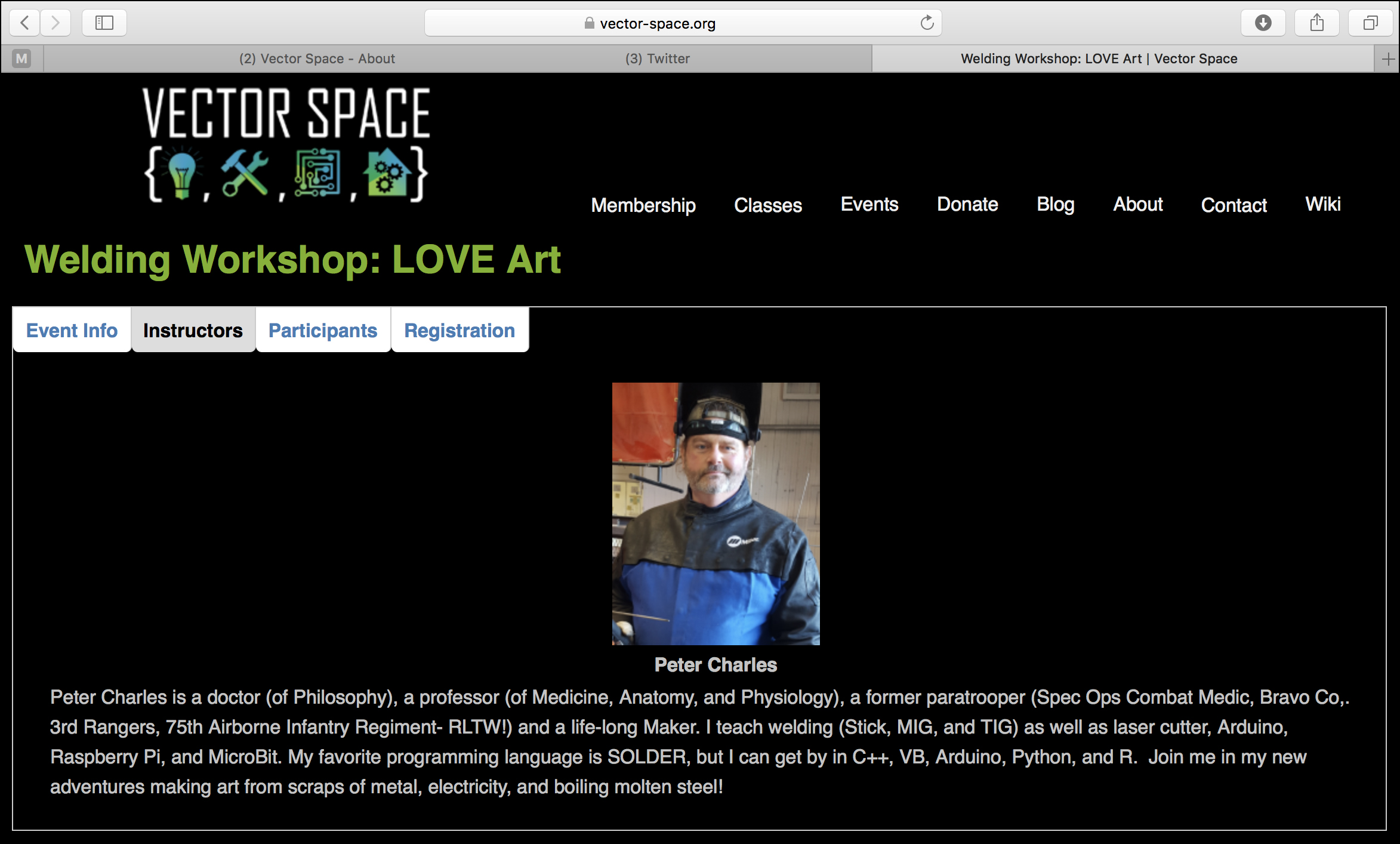Go back with the browser back arrow
This screenshot has height=844, width=1400.
pos(24,23)
